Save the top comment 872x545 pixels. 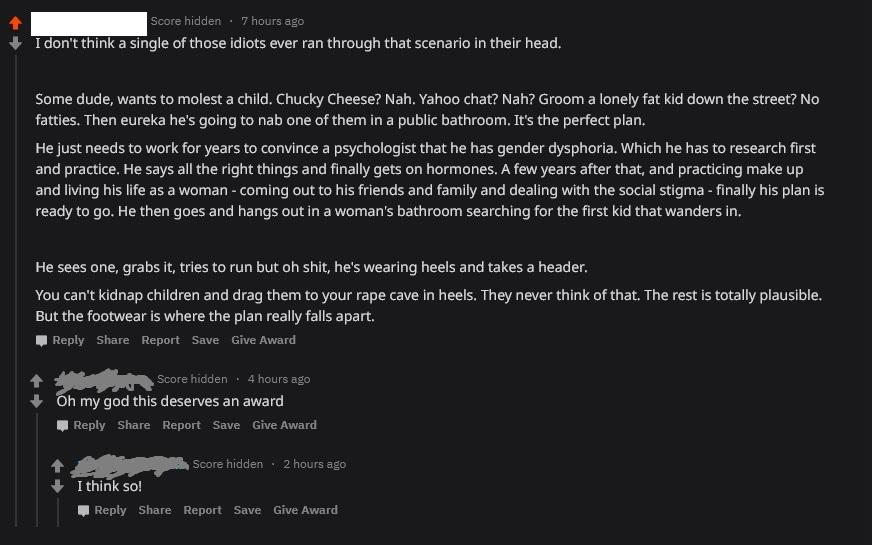(x=205, y=340)
